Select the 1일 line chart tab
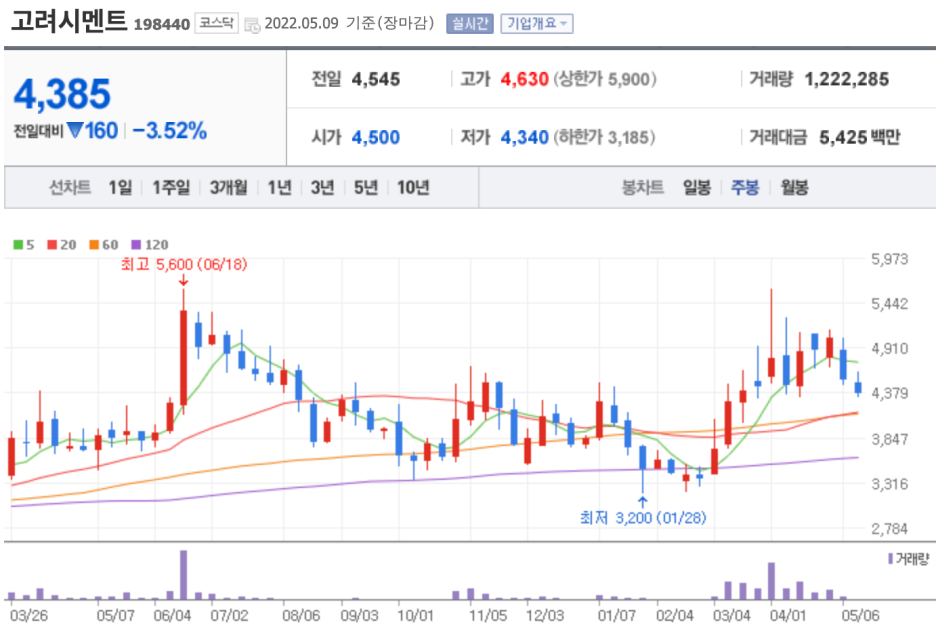The width and height of the screenshot is (936, 629). (120, 187)
